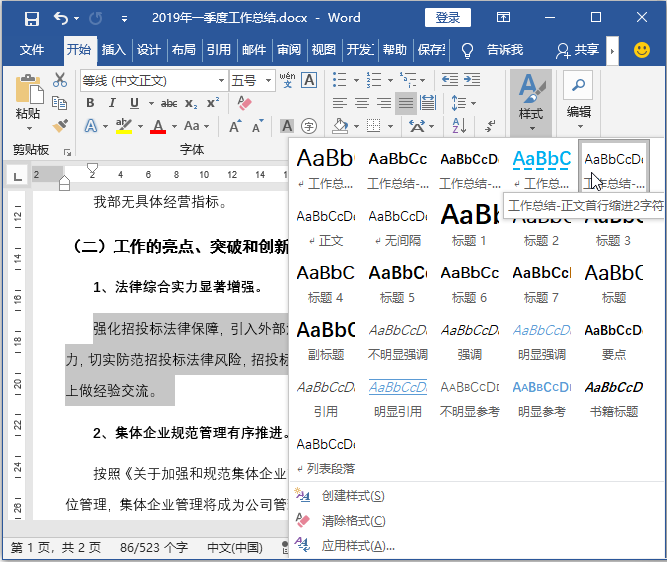Image resolution: width=667 pixels, height=562 pixels.
Task: Increase font size with grow font icon
Action: (x=235, y=126)
